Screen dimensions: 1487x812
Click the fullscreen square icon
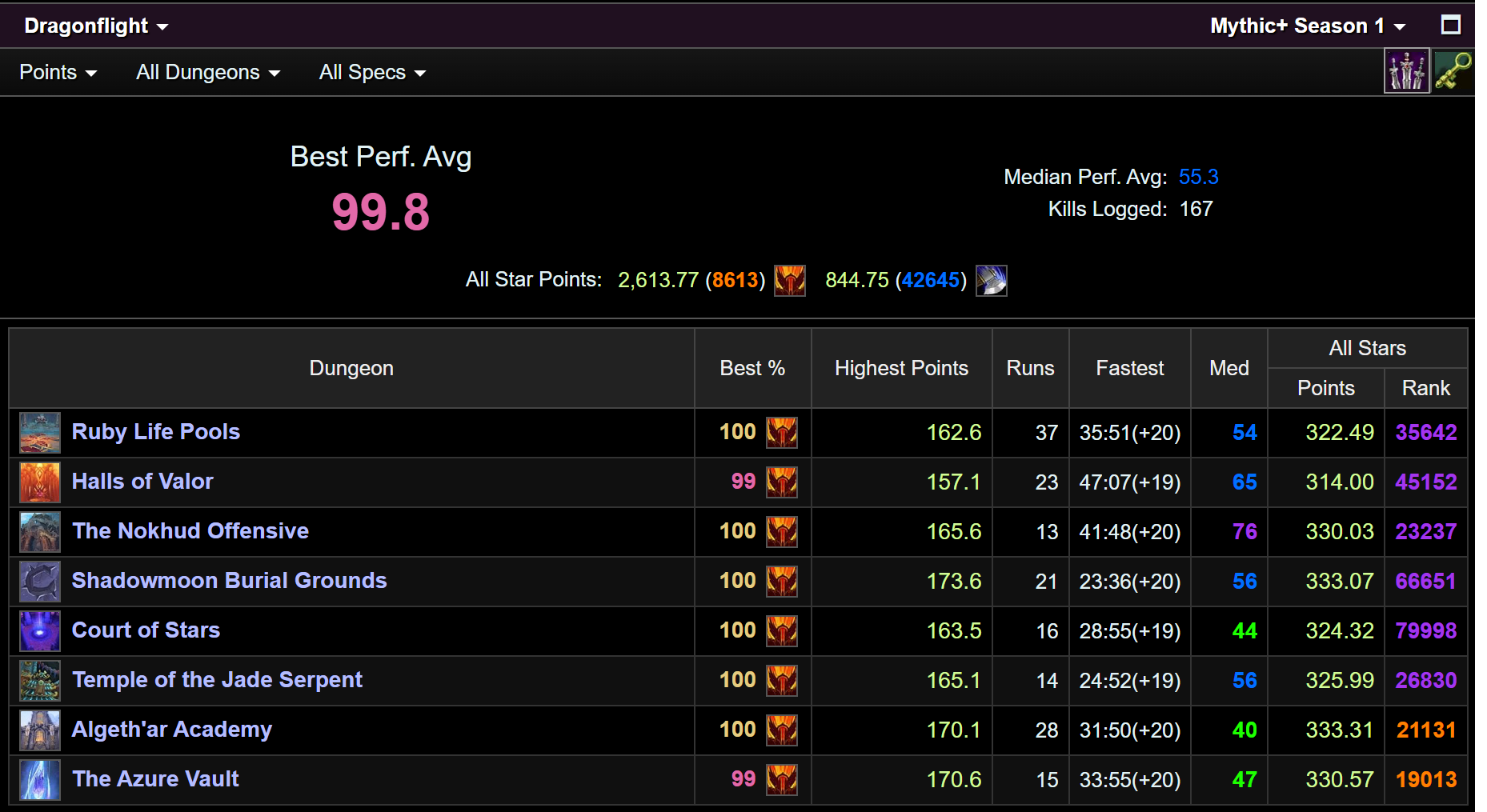point(1451,25)
